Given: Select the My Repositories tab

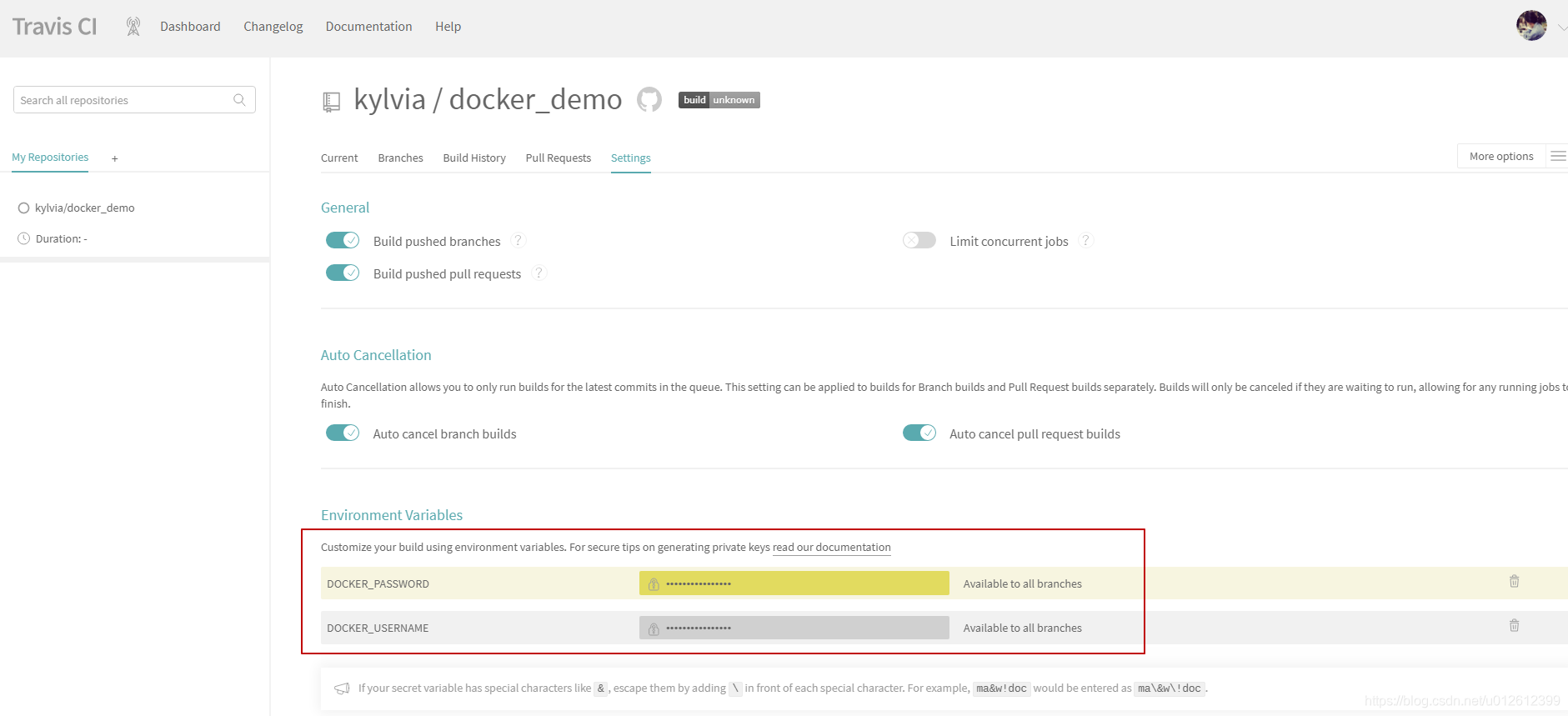Looking at the screenshot, I should coord(50,158).
